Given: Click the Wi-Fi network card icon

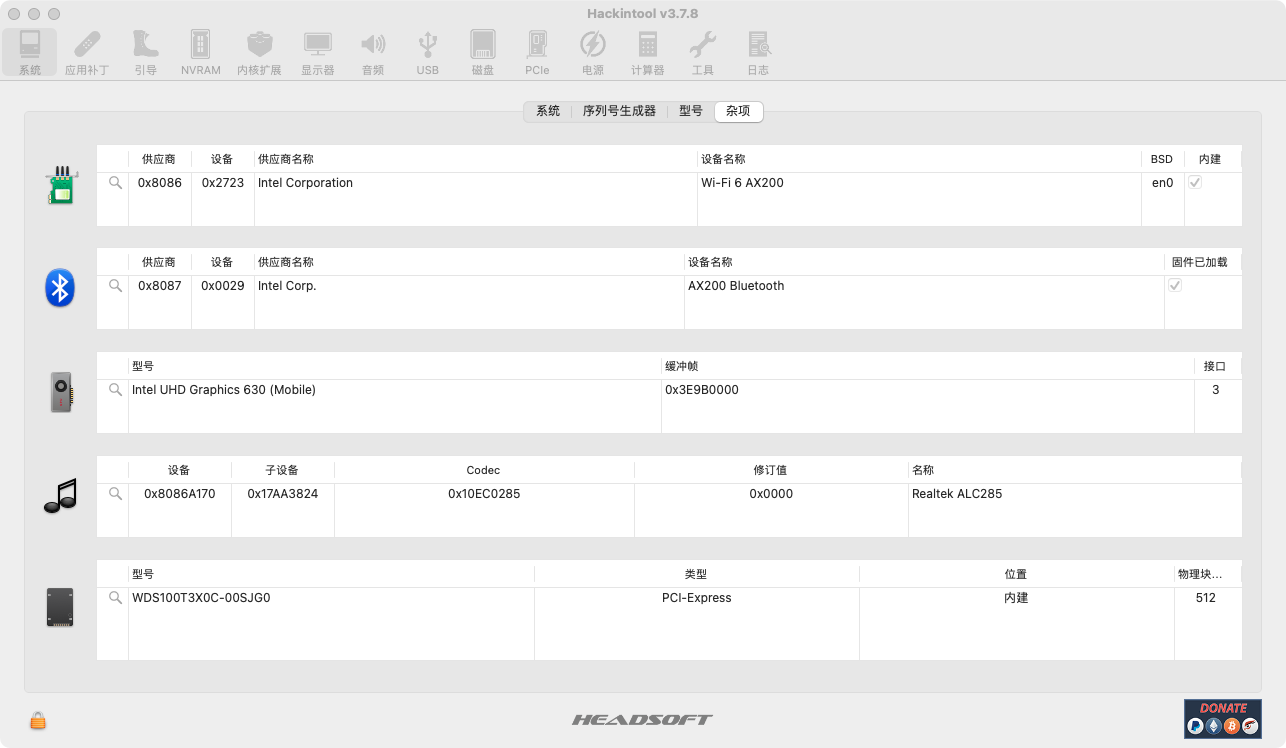Looking at the screenshot, I should [61, 186].
